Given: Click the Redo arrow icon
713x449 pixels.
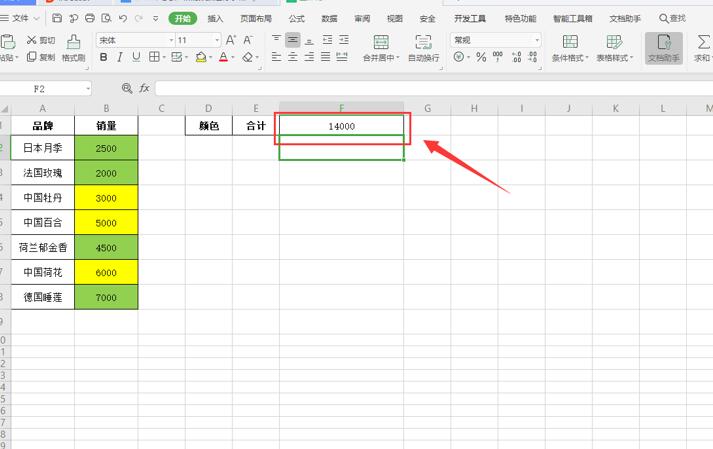Looking at the screenshot, I should pos(139,18).
